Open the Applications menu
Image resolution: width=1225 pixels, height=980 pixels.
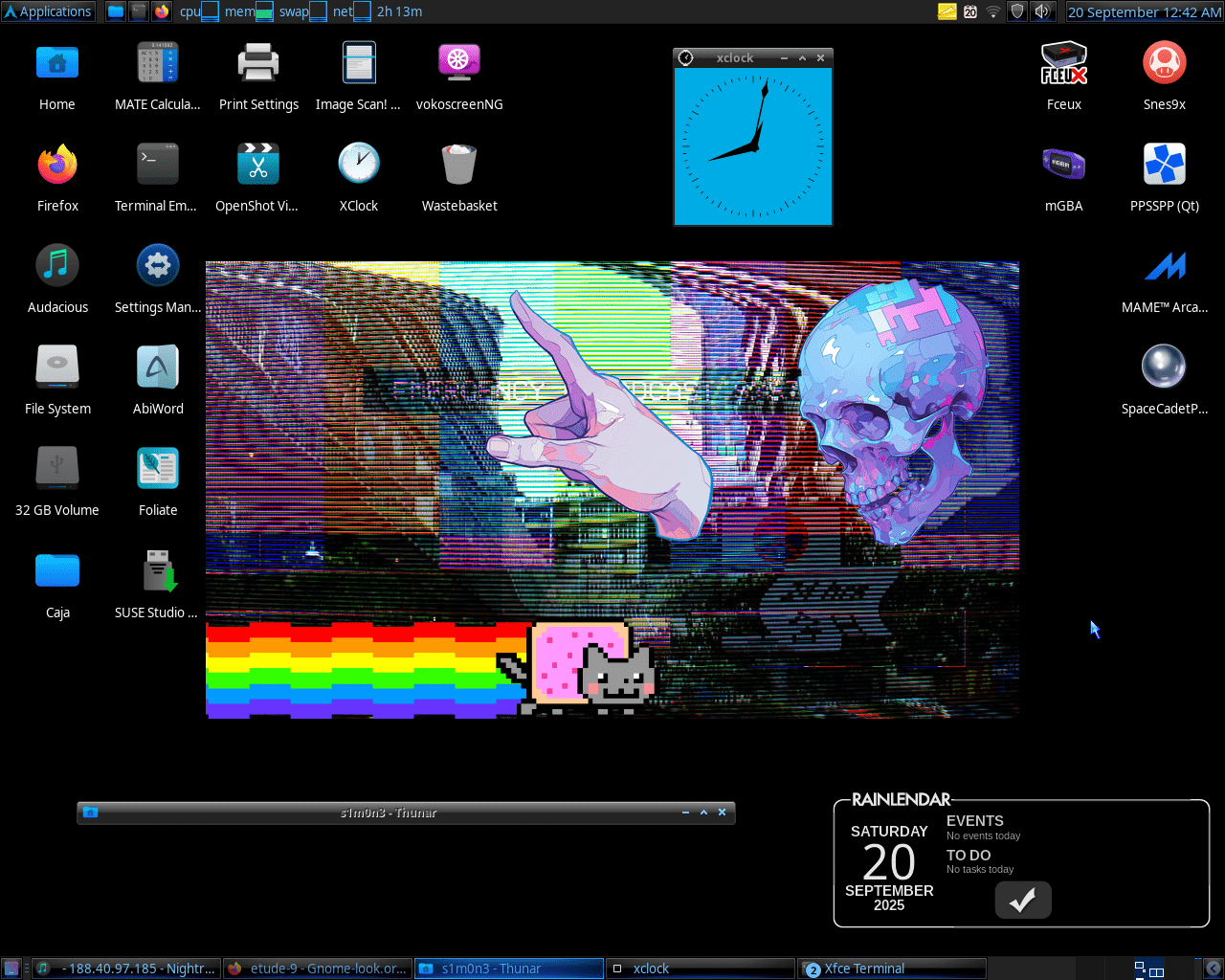[x=48, y=11]
